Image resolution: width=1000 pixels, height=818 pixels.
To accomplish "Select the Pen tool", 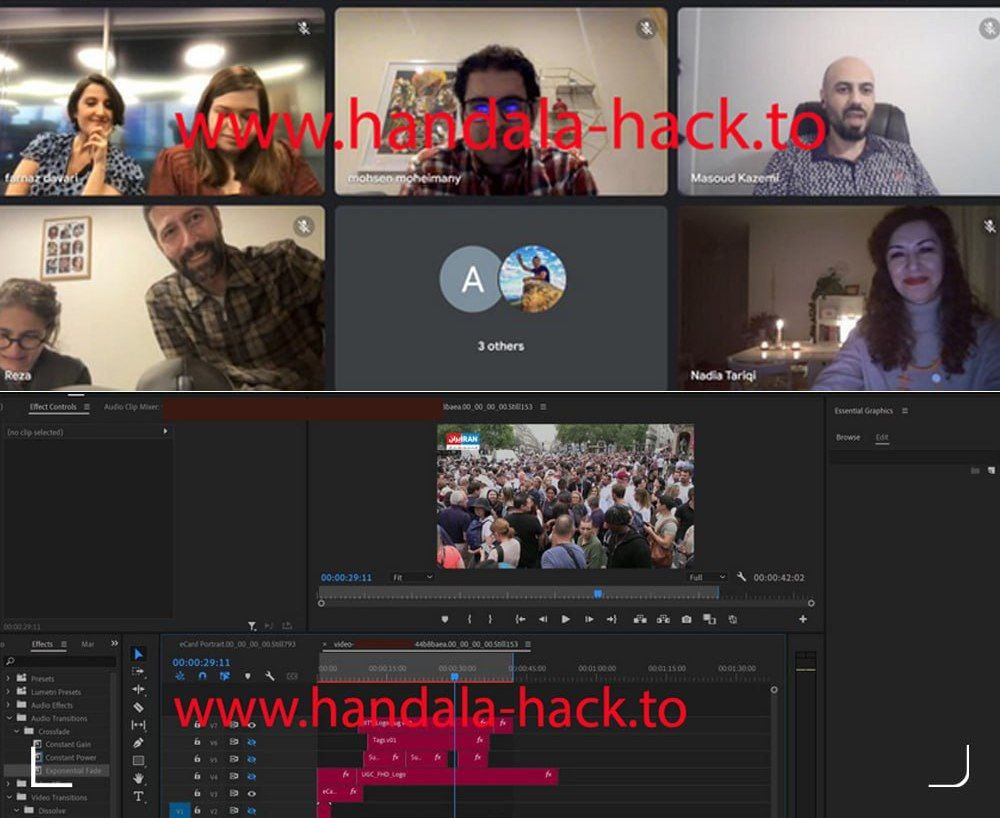I will tap(138, 743).
